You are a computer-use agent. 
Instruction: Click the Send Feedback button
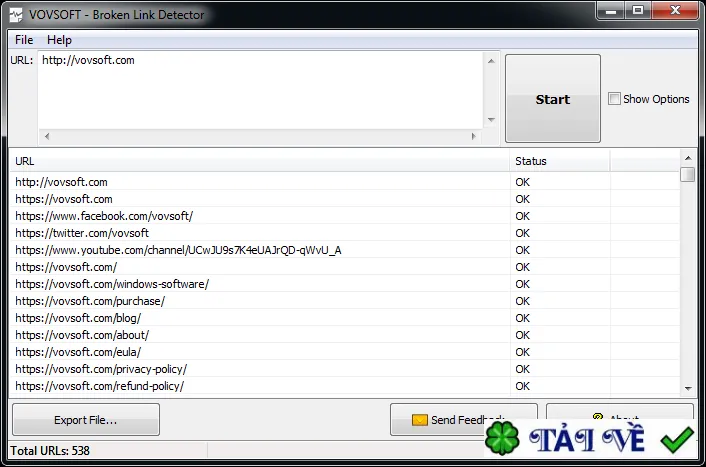[x=464, y=420]
